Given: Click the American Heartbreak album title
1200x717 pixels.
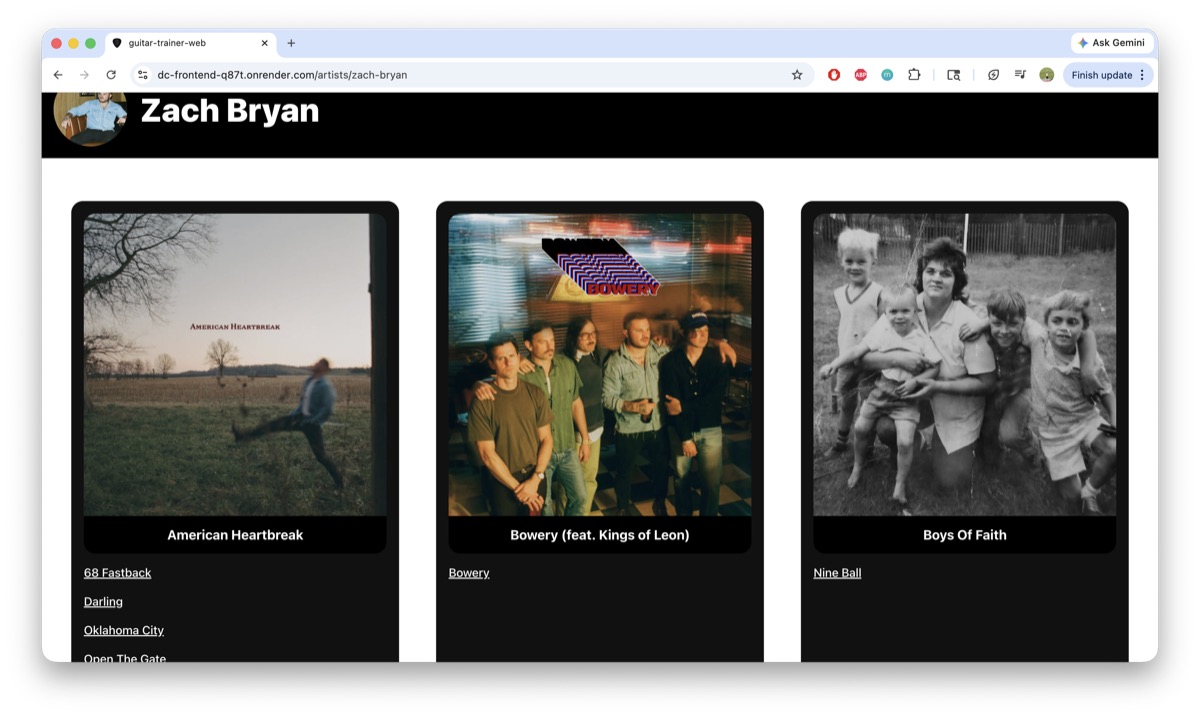Looking at the screenshot, I should coord(235,535).
